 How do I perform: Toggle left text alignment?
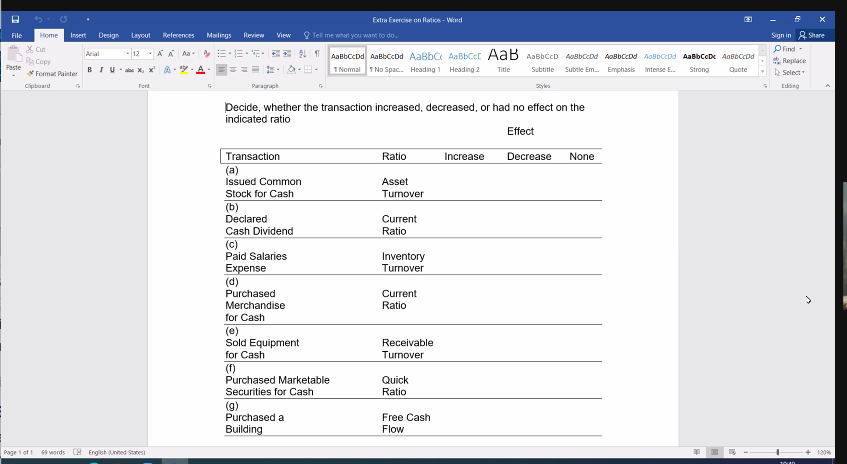point(221,70)
